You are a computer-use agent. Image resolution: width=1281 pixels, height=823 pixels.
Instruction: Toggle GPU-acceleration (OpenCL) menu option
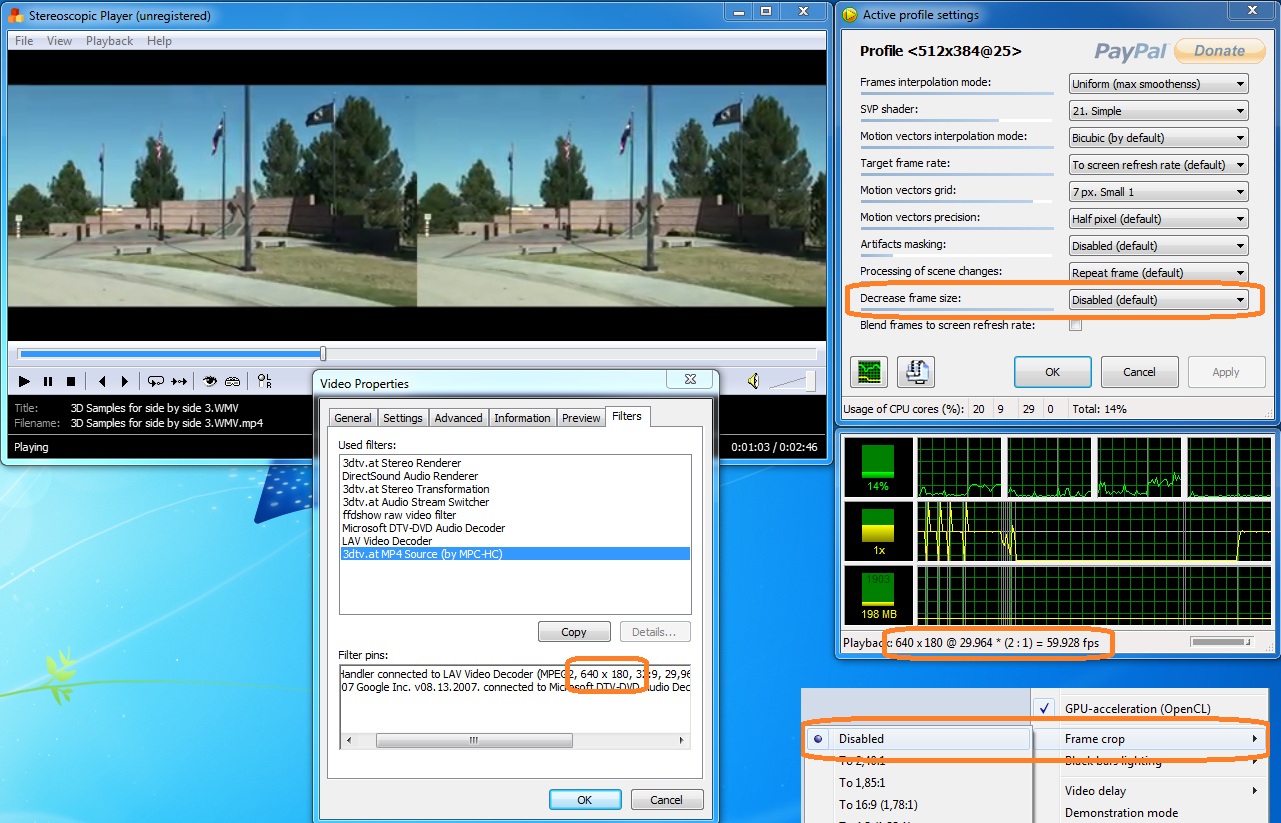[1137, 709]
